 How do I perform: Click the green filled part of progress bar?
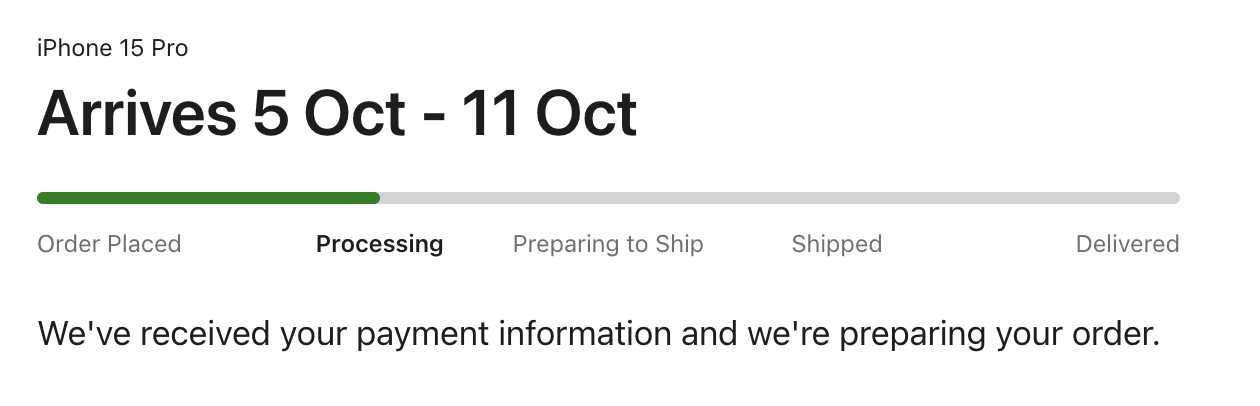[x=208, y=198]
